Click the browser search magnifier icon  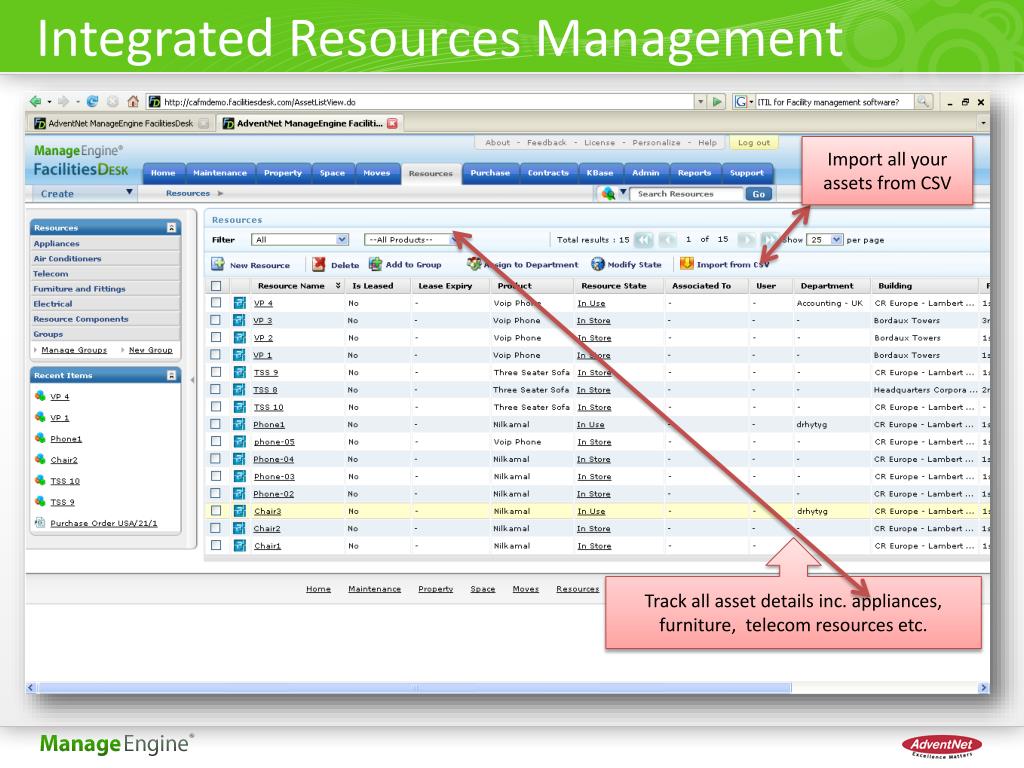point(923,102)
